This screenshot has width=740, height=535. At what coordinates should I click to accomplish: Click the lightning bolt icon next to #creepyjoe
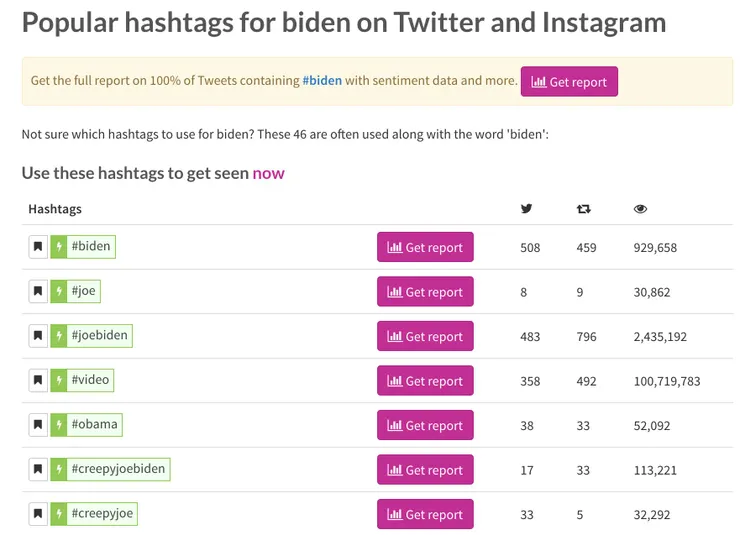[58, 515]
